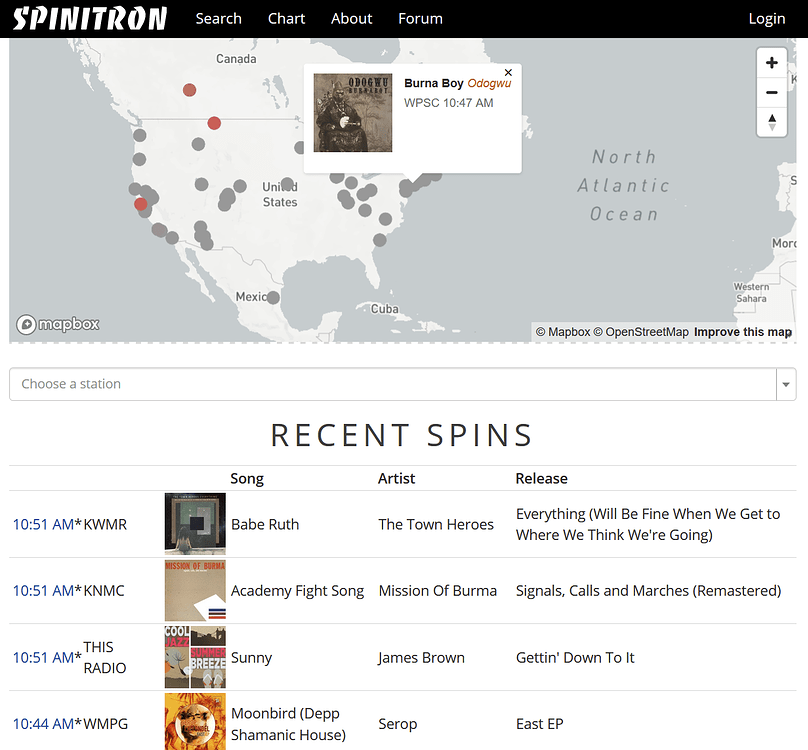Dismiss the Burna Boy popup
Image resolution: width=808 pixels, height=750 pixels.
point(507,72)
